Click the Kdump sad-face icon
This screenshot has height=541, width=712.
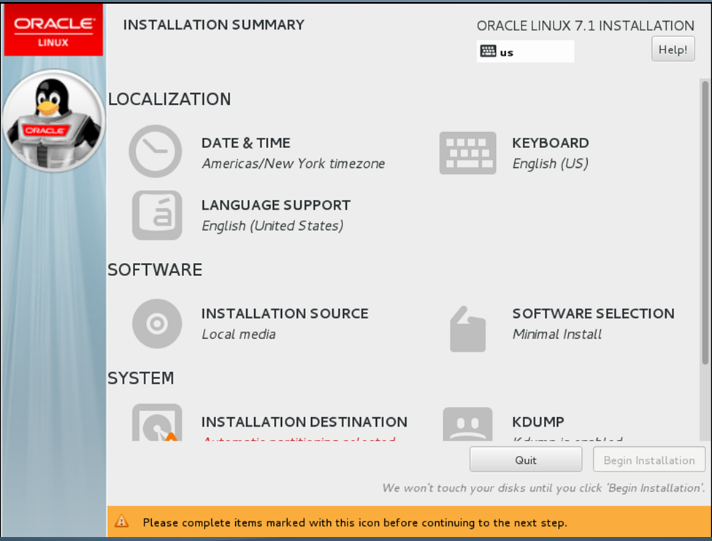pos(468,424)
